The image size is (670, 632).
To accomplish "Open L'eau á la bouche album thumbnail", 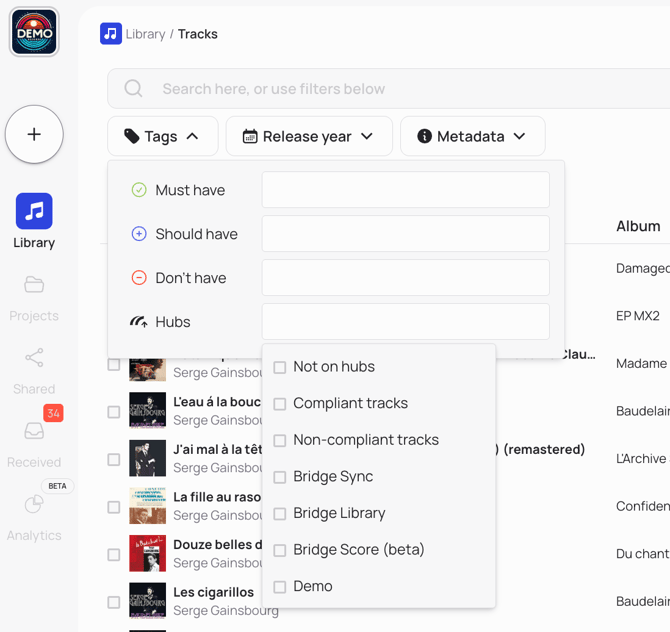I will tap(147, 410).
